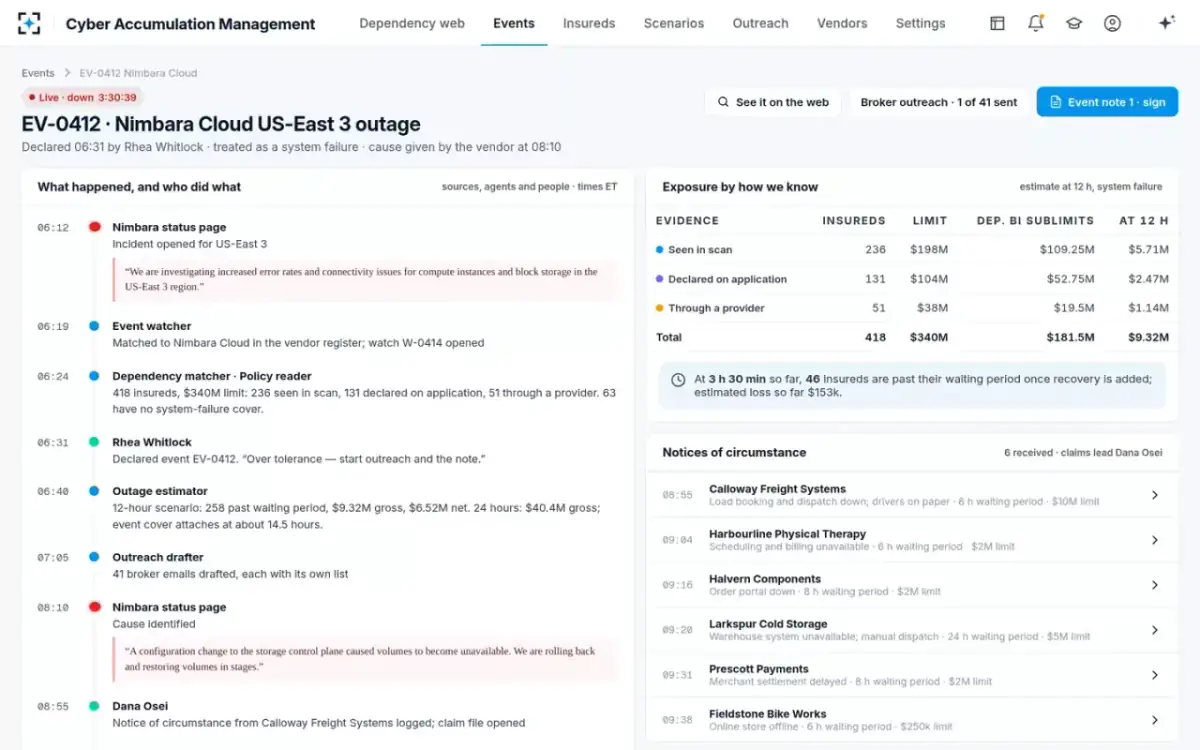Expand the Prescott Payments notice

click(1154, 675)
